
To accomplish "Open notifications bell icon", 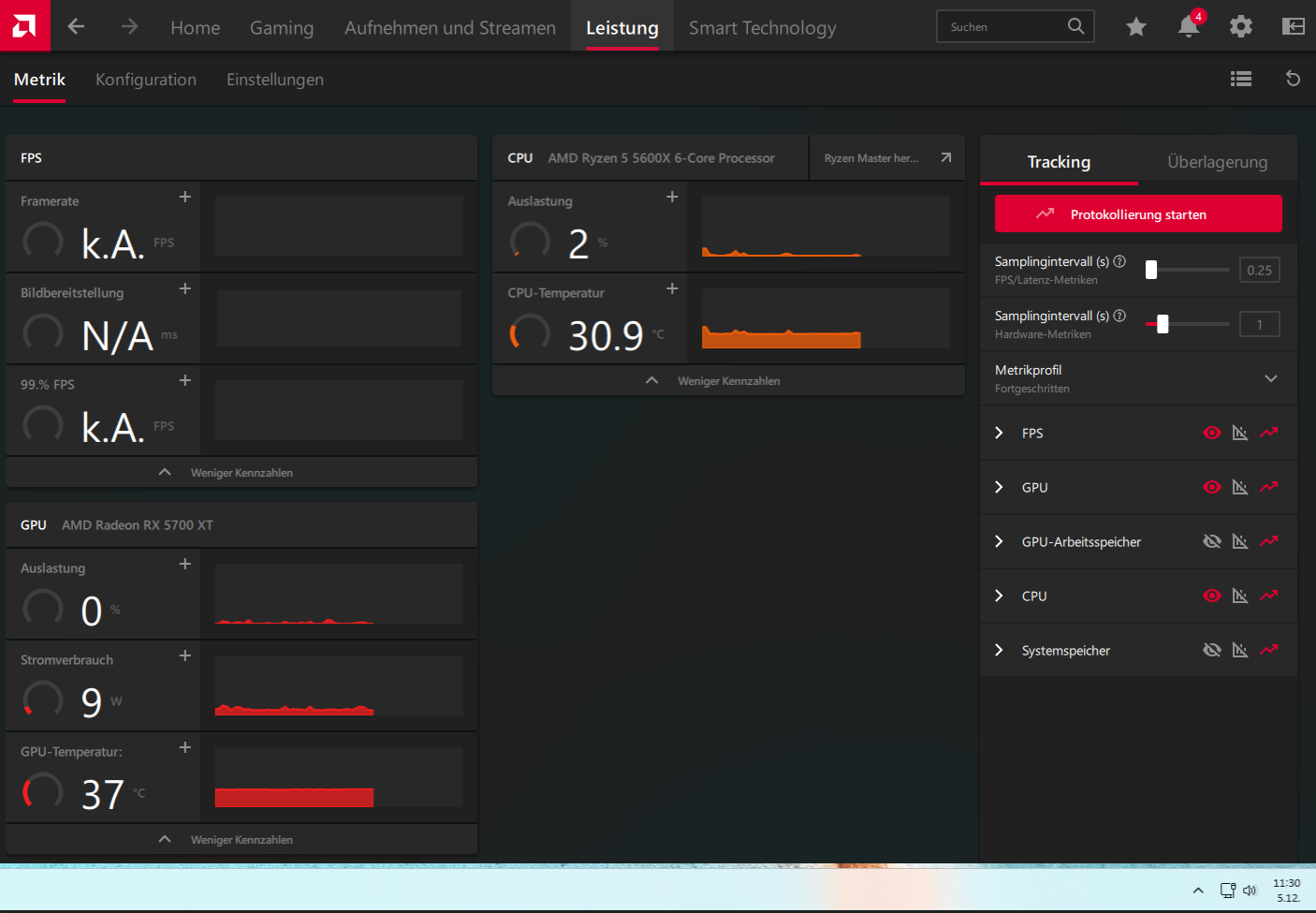I will [x=1189, y=26].
